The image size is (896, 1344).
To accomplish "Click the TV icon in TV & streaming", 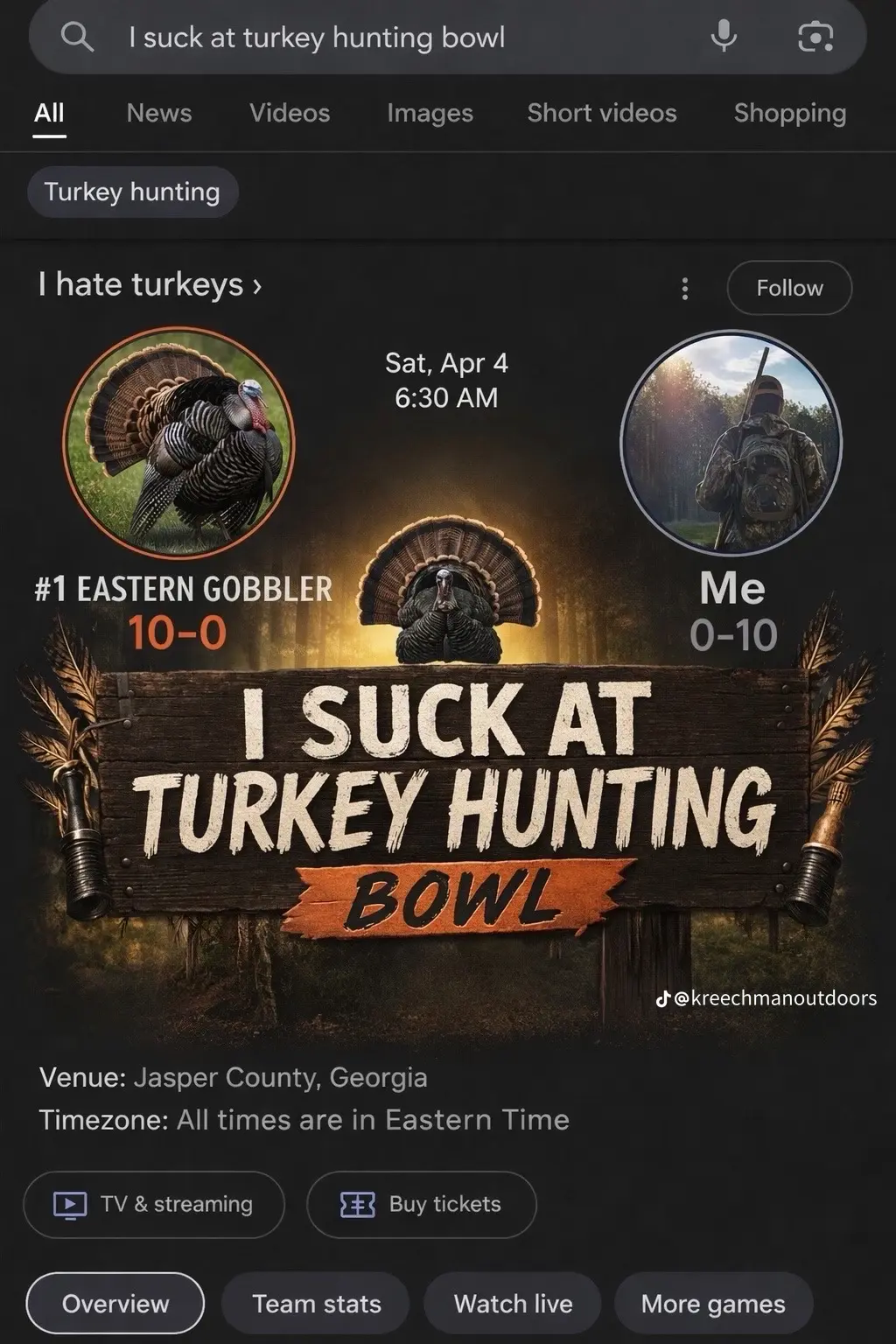I will 70,1205.
